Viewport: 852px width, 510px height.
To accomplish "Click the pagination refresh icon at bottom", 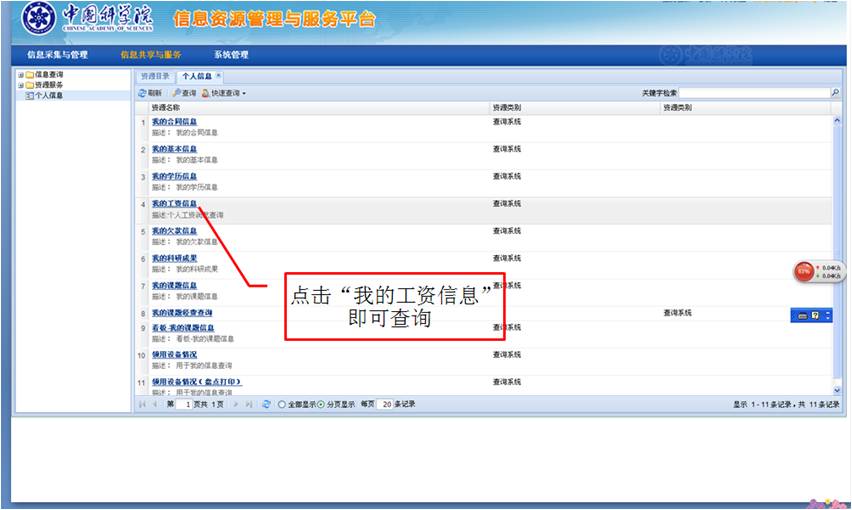I will [266, 404].
